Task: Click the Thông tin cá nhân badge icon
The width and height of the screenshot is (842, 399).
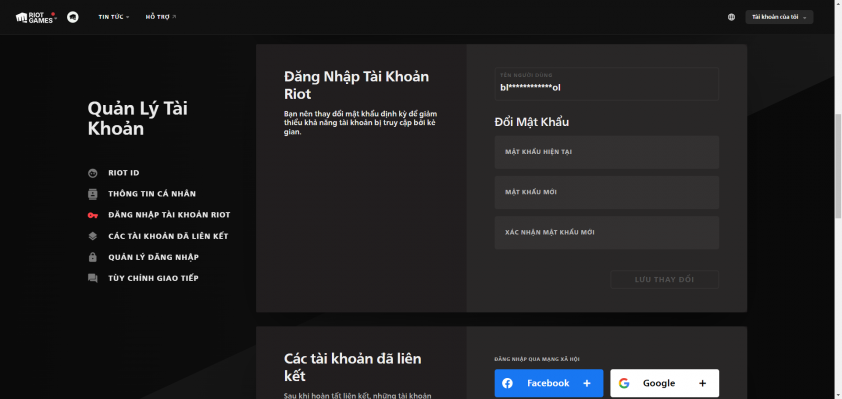Action: tap(93, 194)
